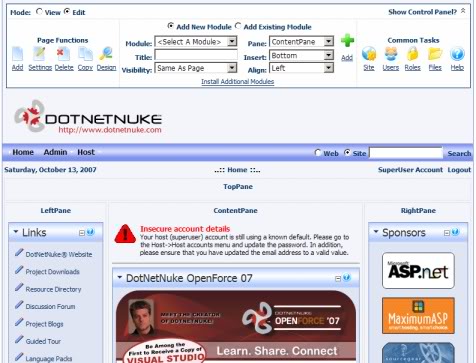Edit pencil icon beside DotNetNuke Website link
Image resolution: width=476 pixels, height=363 pixels.
[19, 253]
